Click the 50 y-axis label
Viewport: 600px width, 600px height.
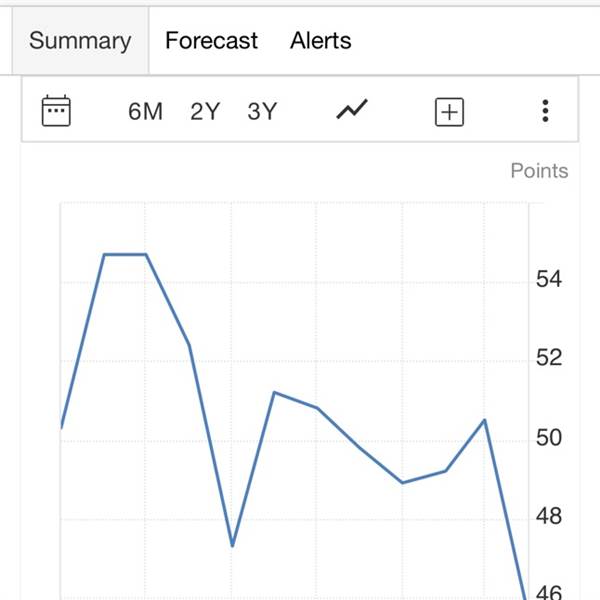[549, 437]
